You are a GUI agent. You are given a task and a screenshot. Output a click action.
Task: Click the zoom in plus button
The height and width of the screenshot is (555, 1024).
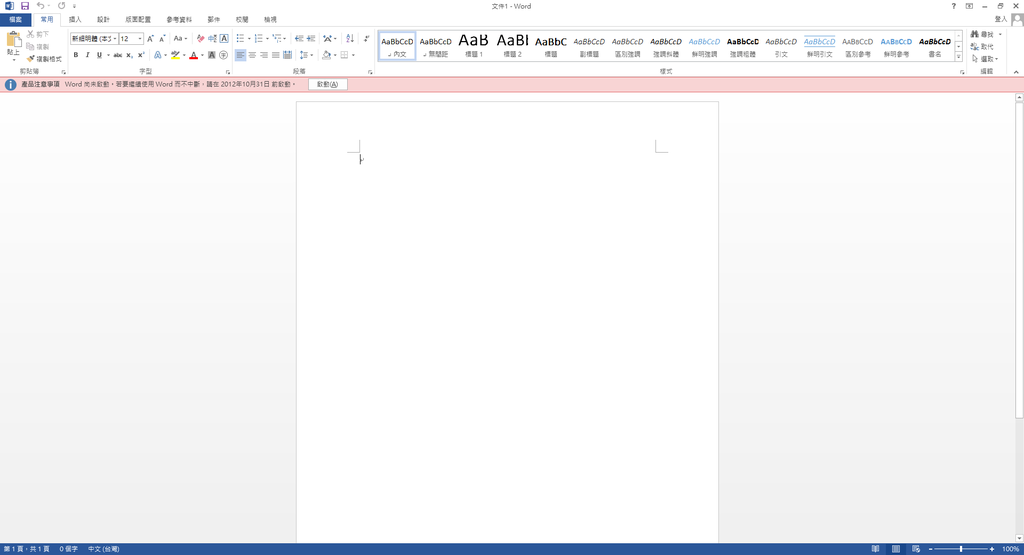pos(992,549)
